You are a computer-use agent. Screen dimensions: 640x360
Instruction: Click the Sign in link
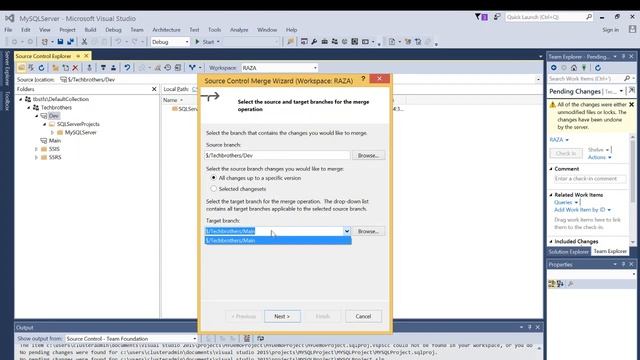(611, 30)
